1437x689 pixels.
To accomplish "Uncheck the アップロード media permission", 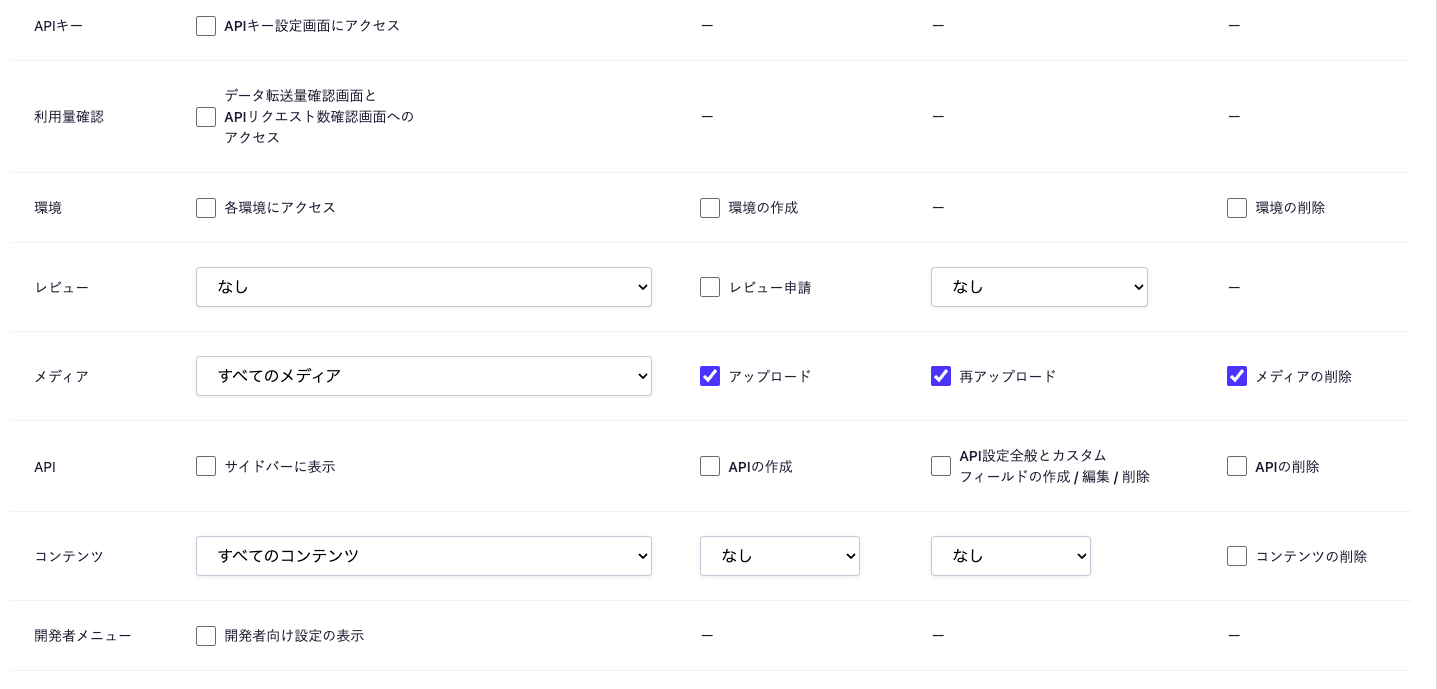I will coord(710,376).
